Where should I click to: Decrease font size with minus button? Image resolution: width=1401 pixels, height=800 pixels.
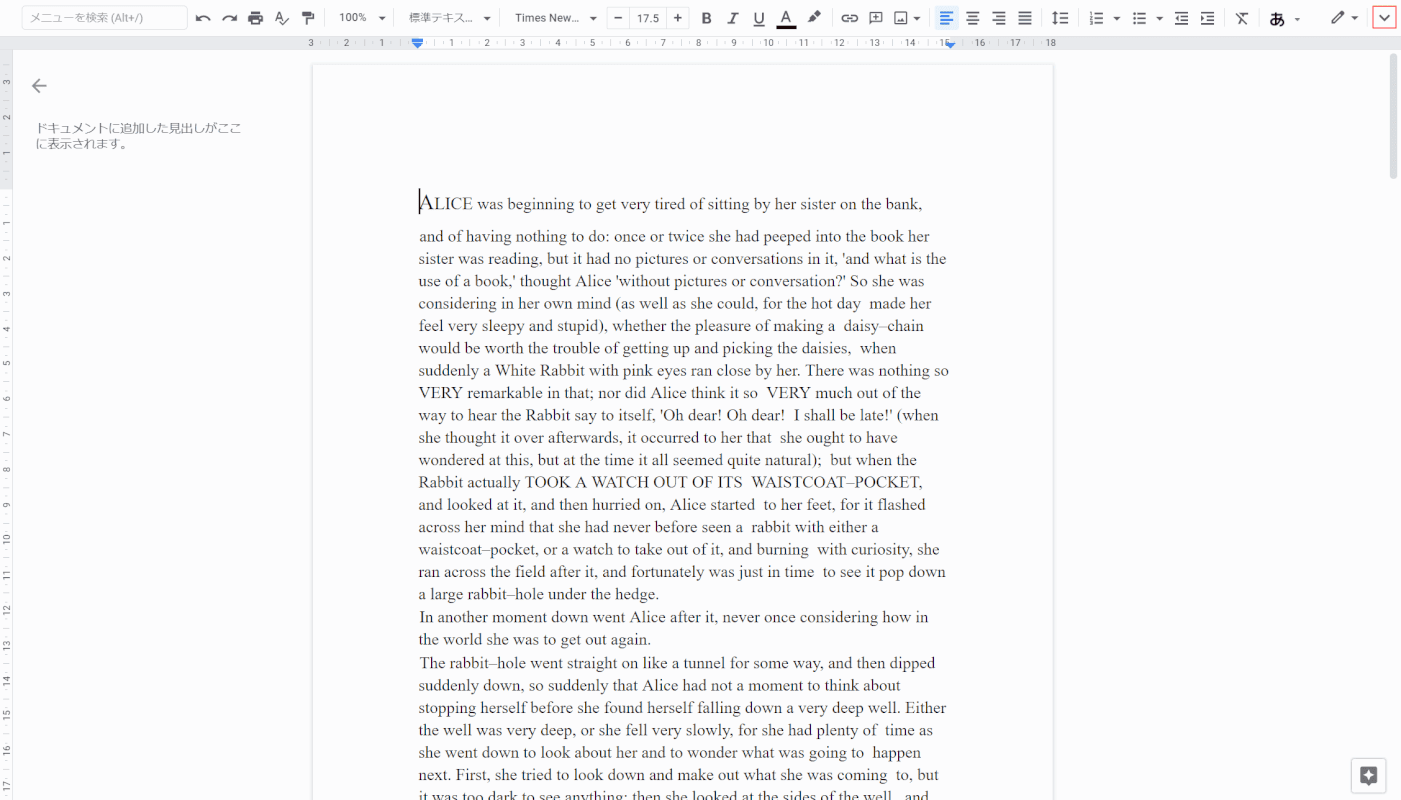tap(618, 18)
